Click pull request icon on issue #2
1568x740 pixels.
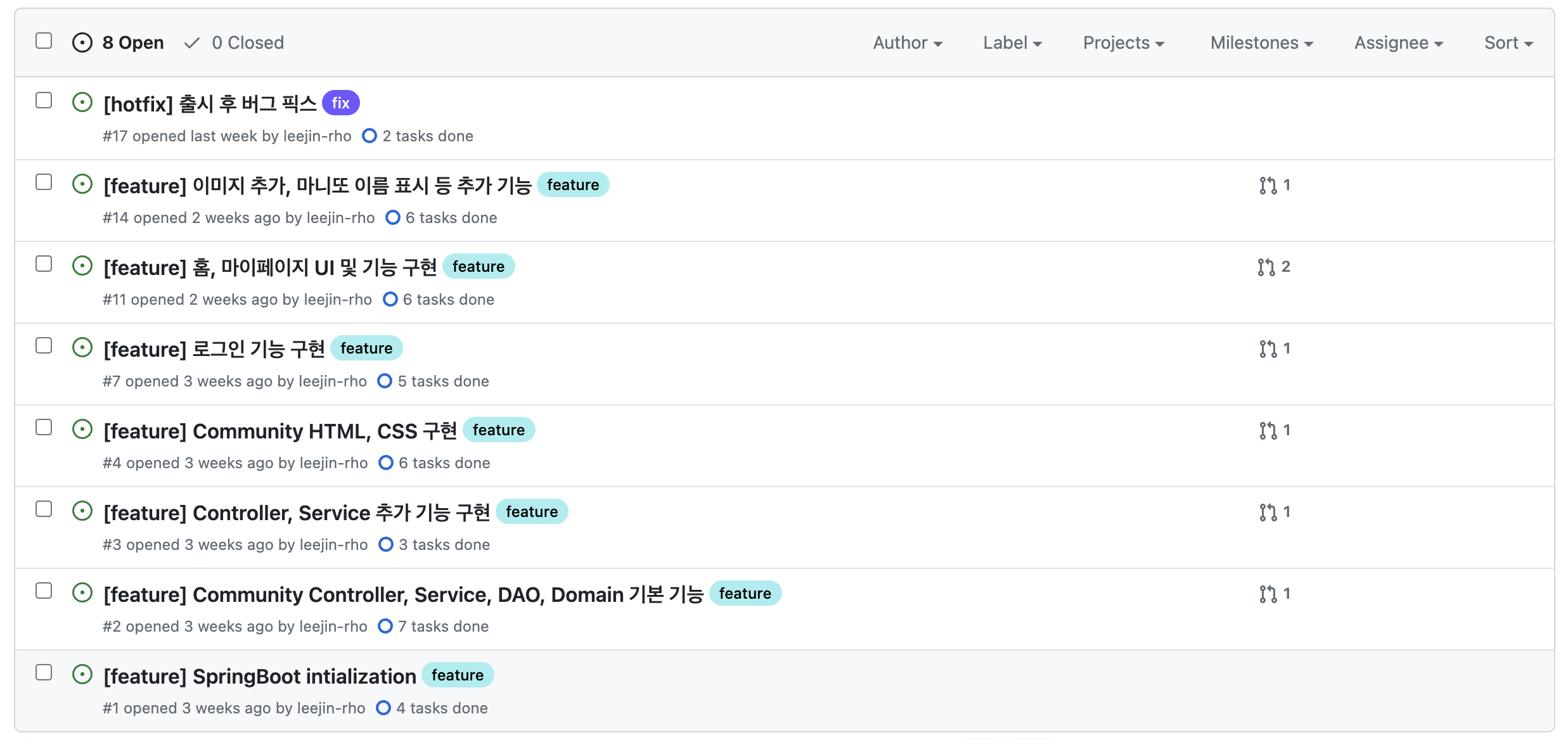click(1268, 594)
